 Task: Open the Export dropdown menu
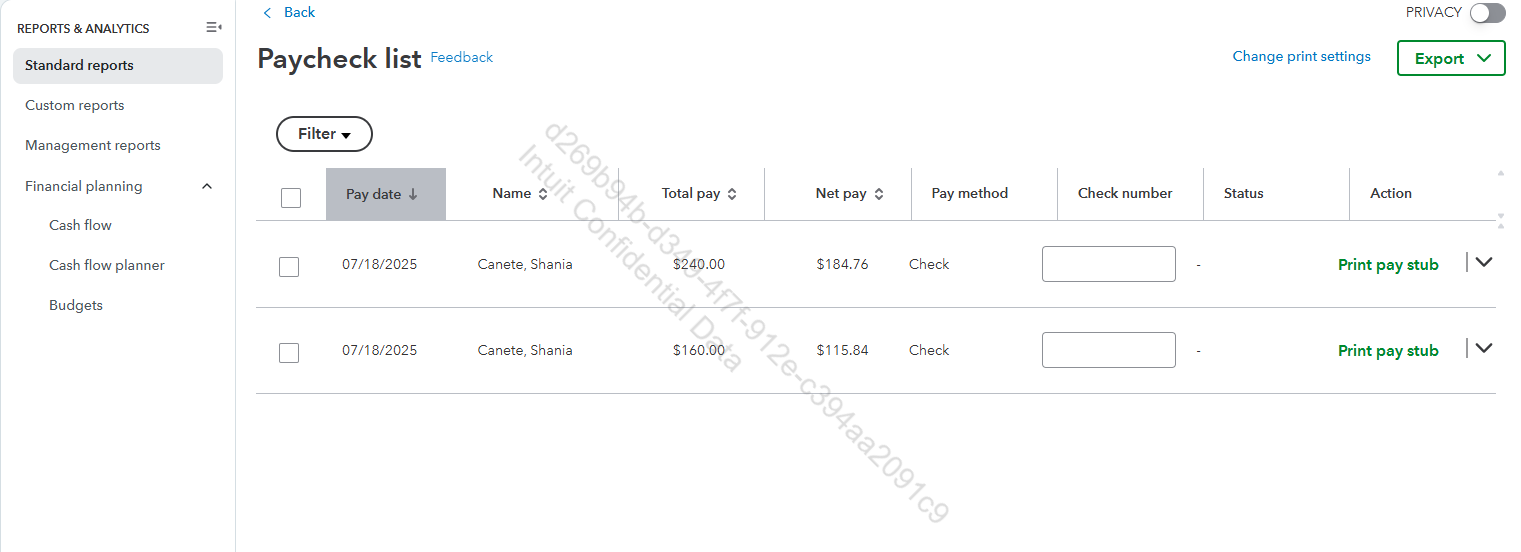point(1450,59)
